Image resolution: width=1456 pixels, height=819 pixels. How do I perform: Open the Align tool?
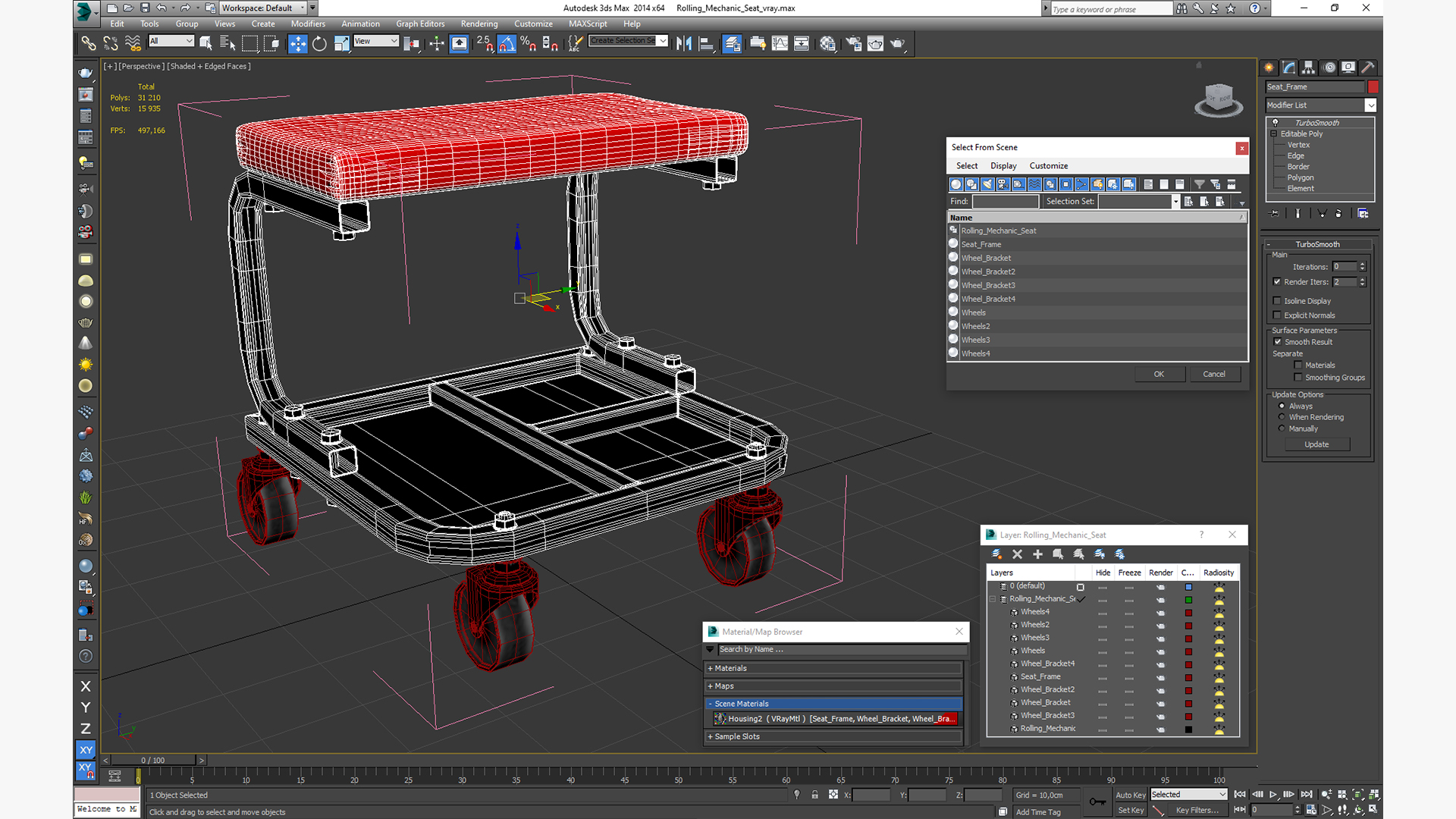click(x=706, y=43)
